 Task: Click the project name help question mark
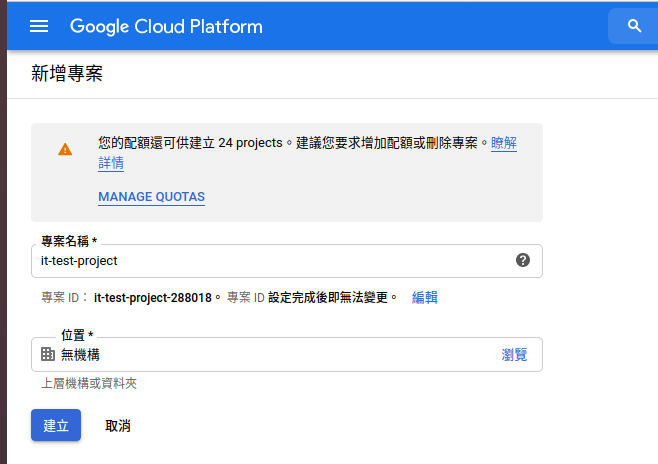click(x=522, y=260)
